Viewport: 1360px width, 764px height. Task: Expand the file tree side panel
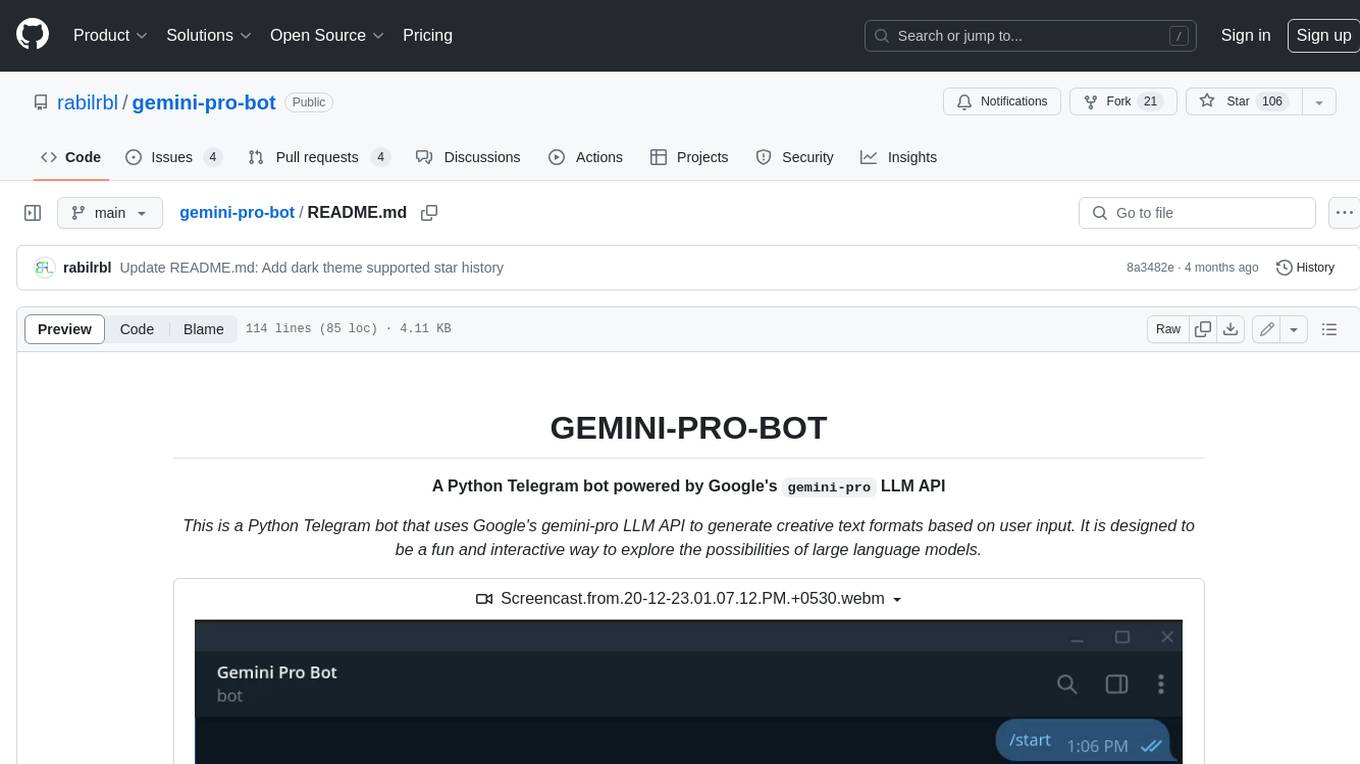[x=33, y=213]
